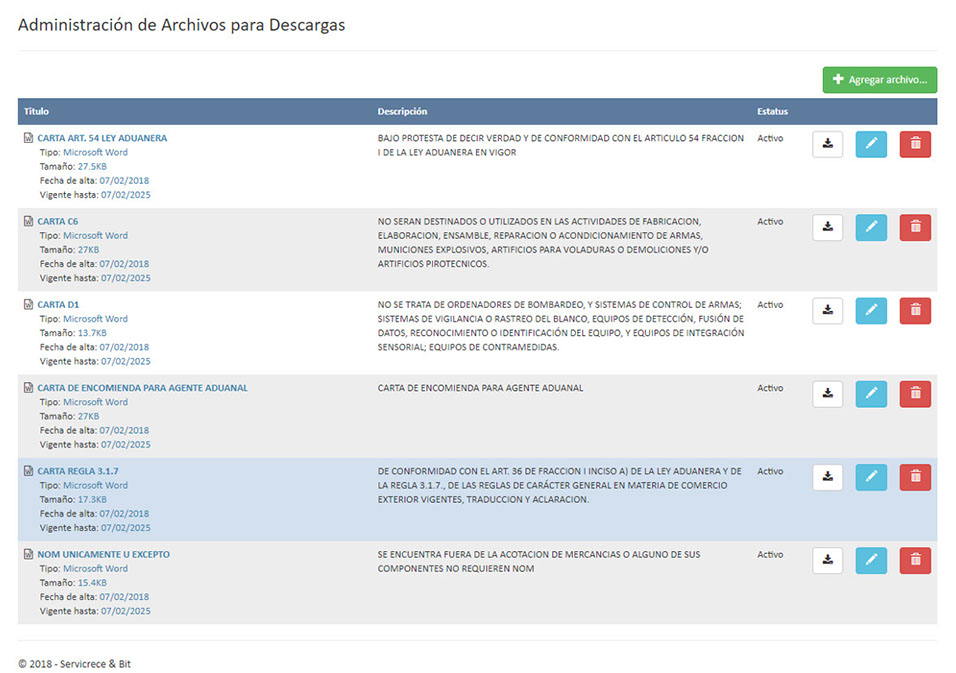956x673 pixels.
Task: Click the Estatus column header
Action: pos(772,112)
